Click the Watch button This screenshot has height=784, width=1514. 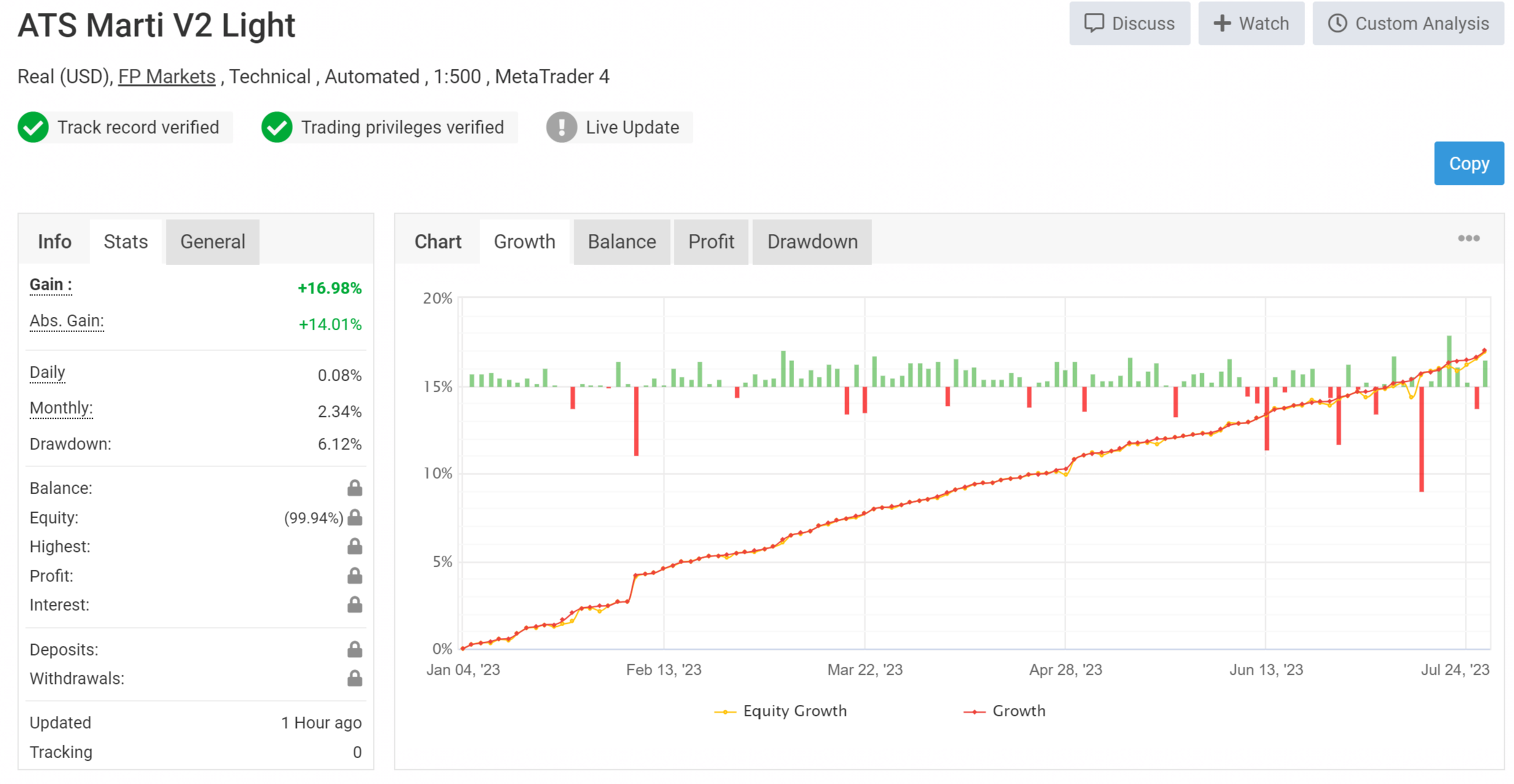pos(1251,23)
